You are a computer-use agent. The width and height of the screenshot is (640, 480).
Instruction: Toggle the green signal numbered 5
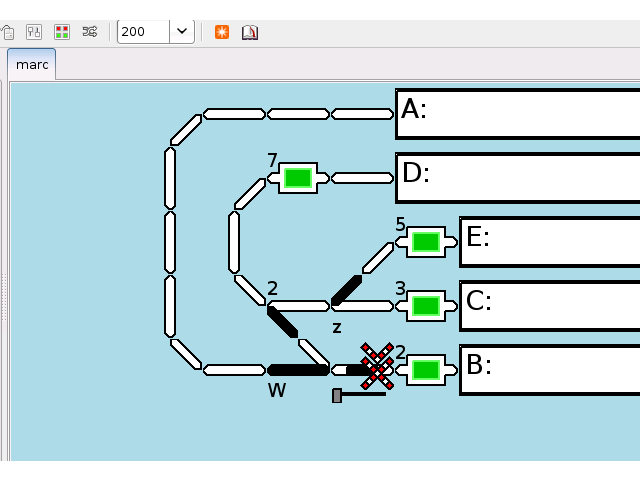click(x=426, y=241)
